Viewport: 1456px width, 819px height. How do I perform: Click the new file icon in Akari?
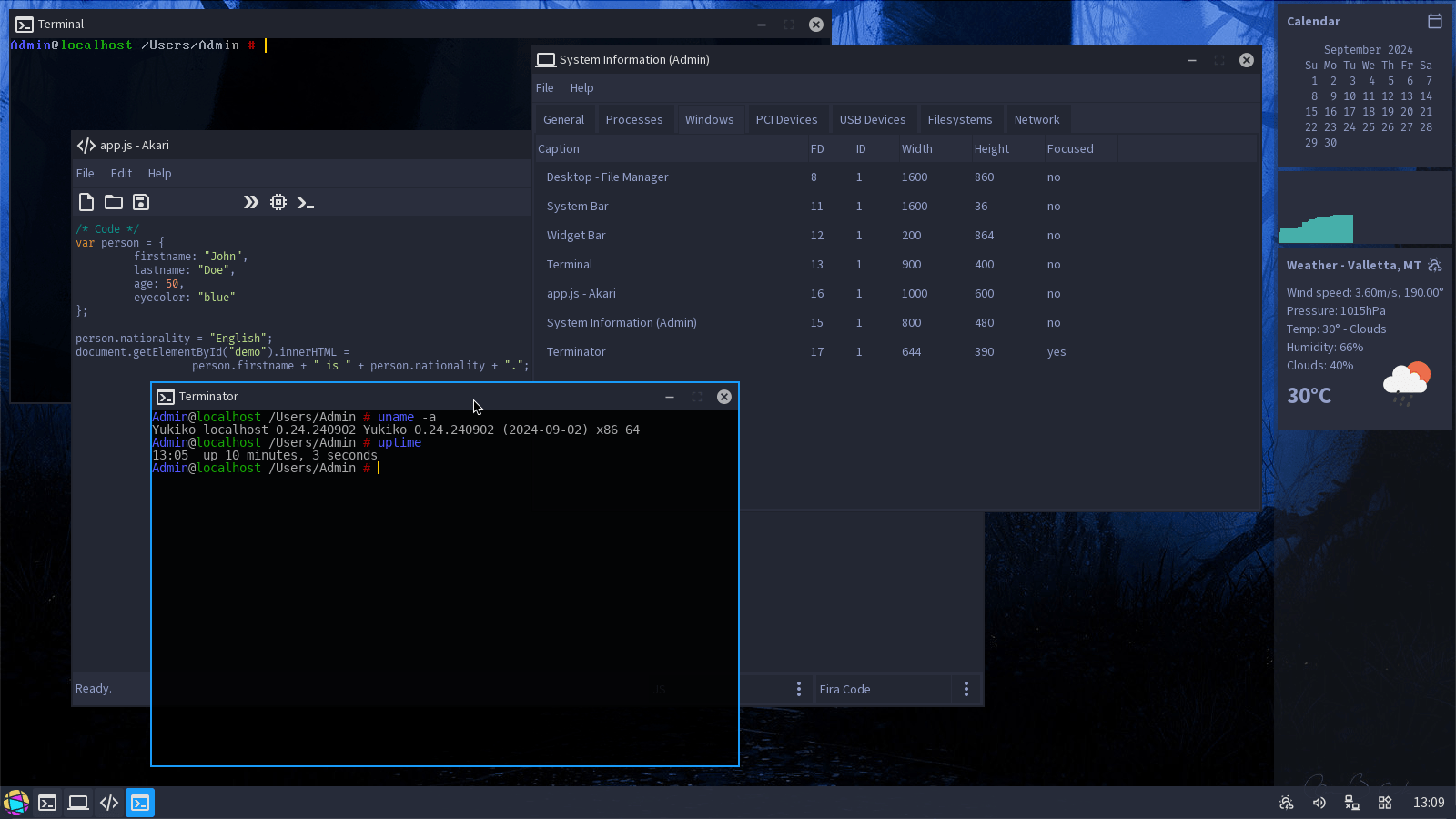click(86, 202)
